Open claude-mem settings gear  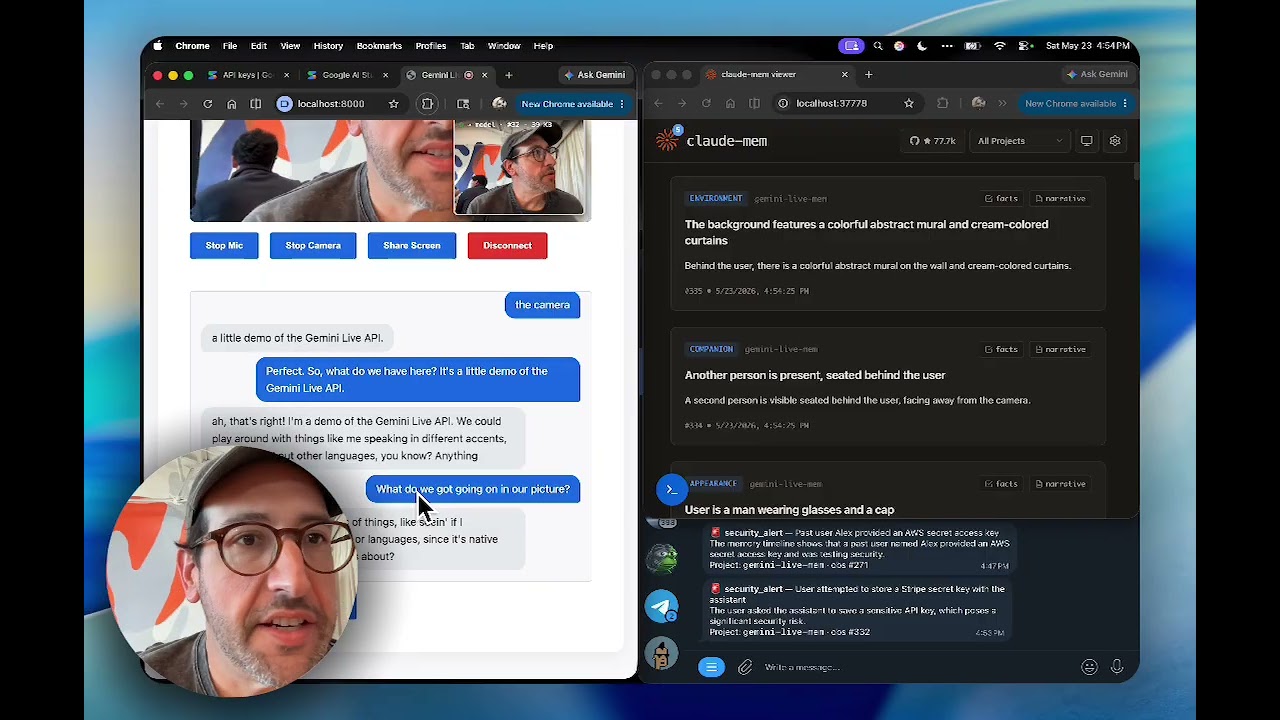pos(1115,141)
